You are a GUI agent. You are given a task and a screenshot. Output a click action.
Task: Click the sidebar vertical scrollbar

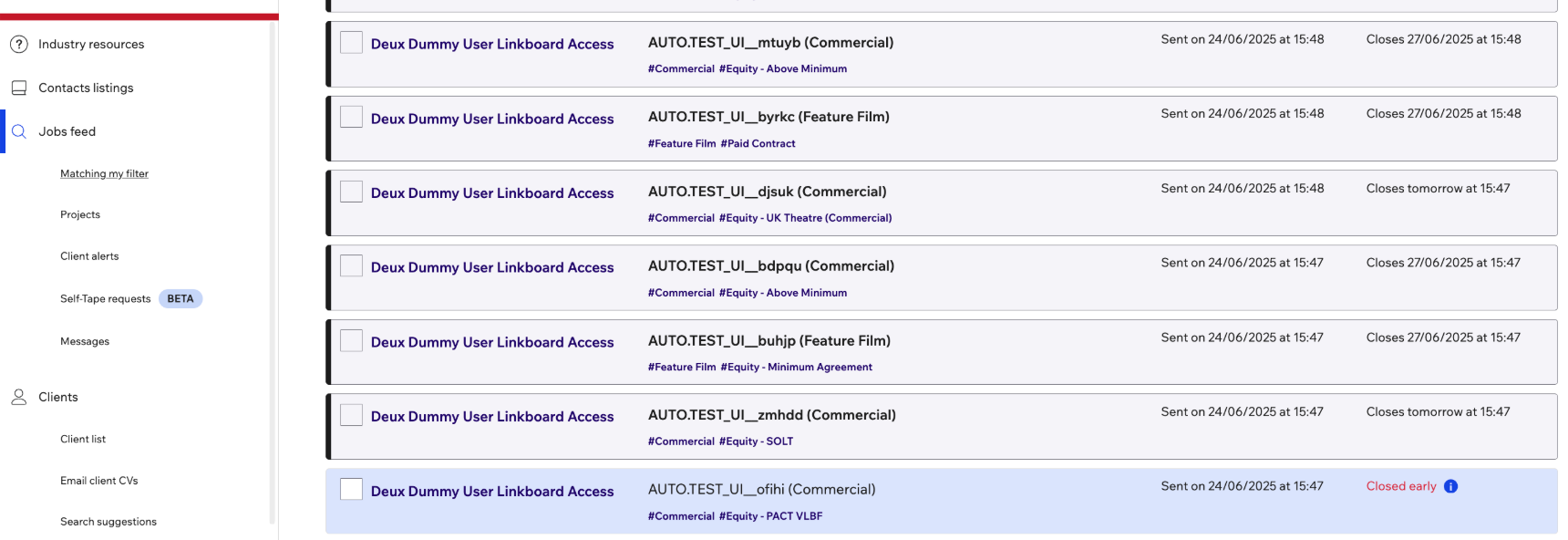click(x=272, y=272)
